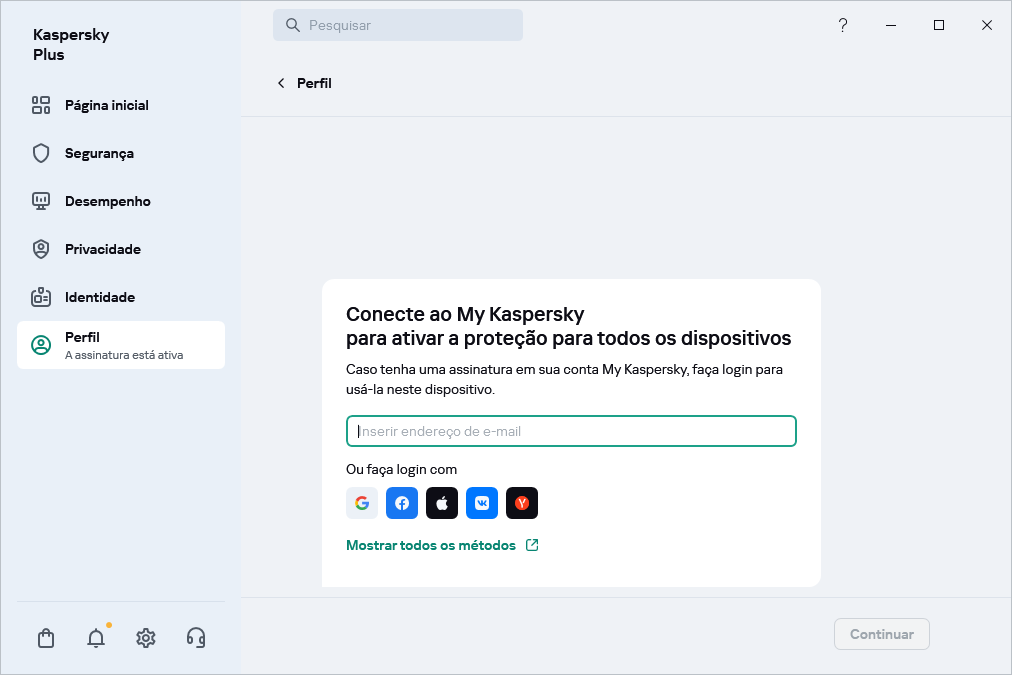Viewport: 1012px width, 675px height.
Task: Log in using Facebook
Action: pos(401,503)
